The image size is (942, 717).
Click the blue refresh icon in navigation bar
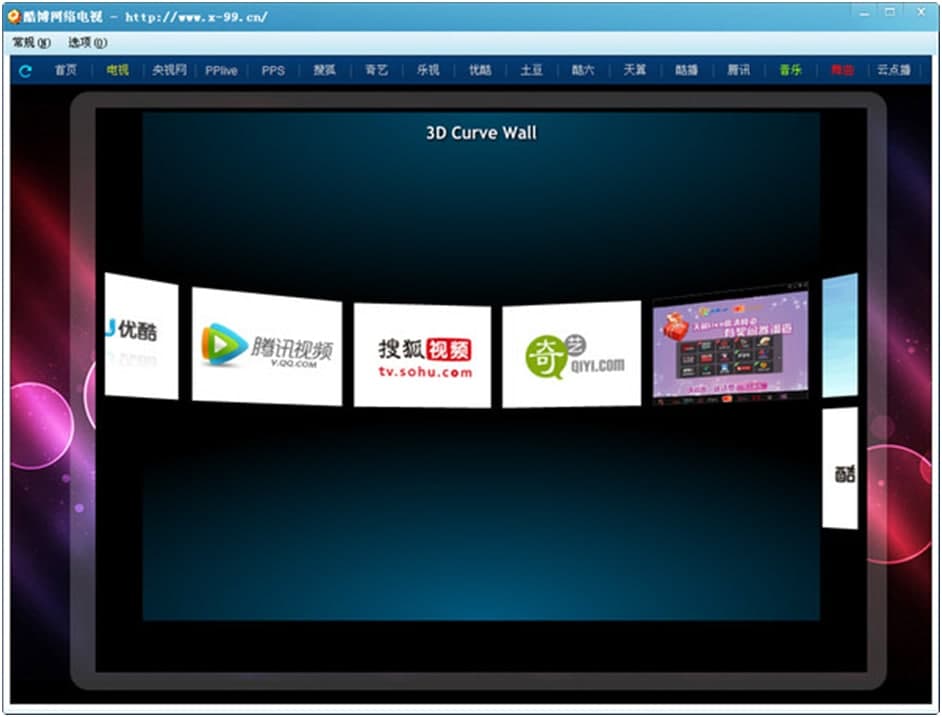tap(25, 71)
